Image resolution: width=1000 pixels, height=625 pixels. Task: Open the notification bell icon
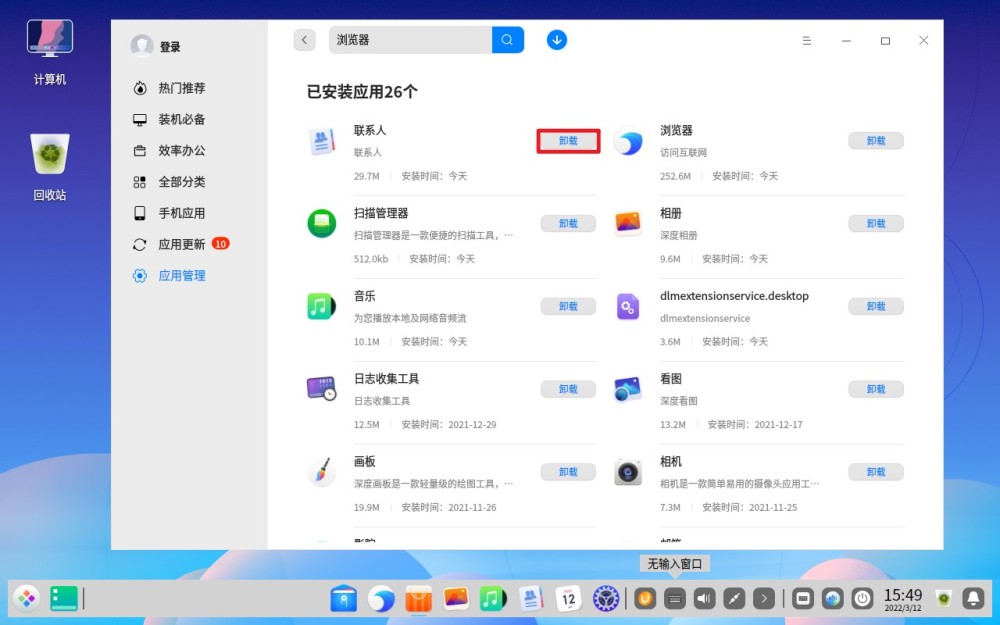coord(973,598)
